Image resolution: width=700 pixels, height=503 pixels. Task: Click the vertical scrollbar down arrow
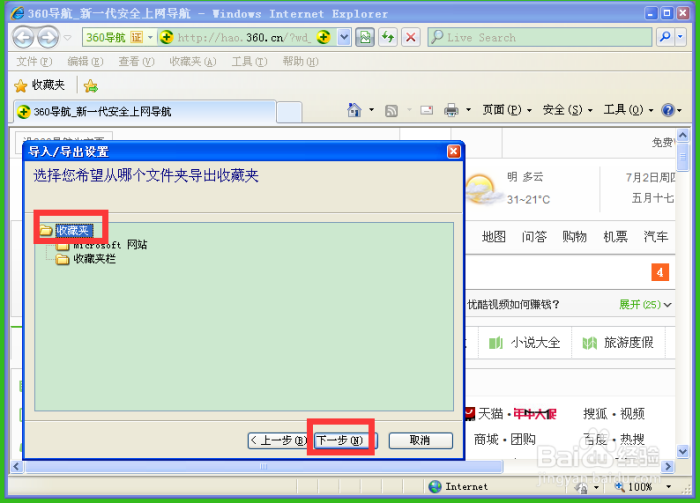(683, 451)
